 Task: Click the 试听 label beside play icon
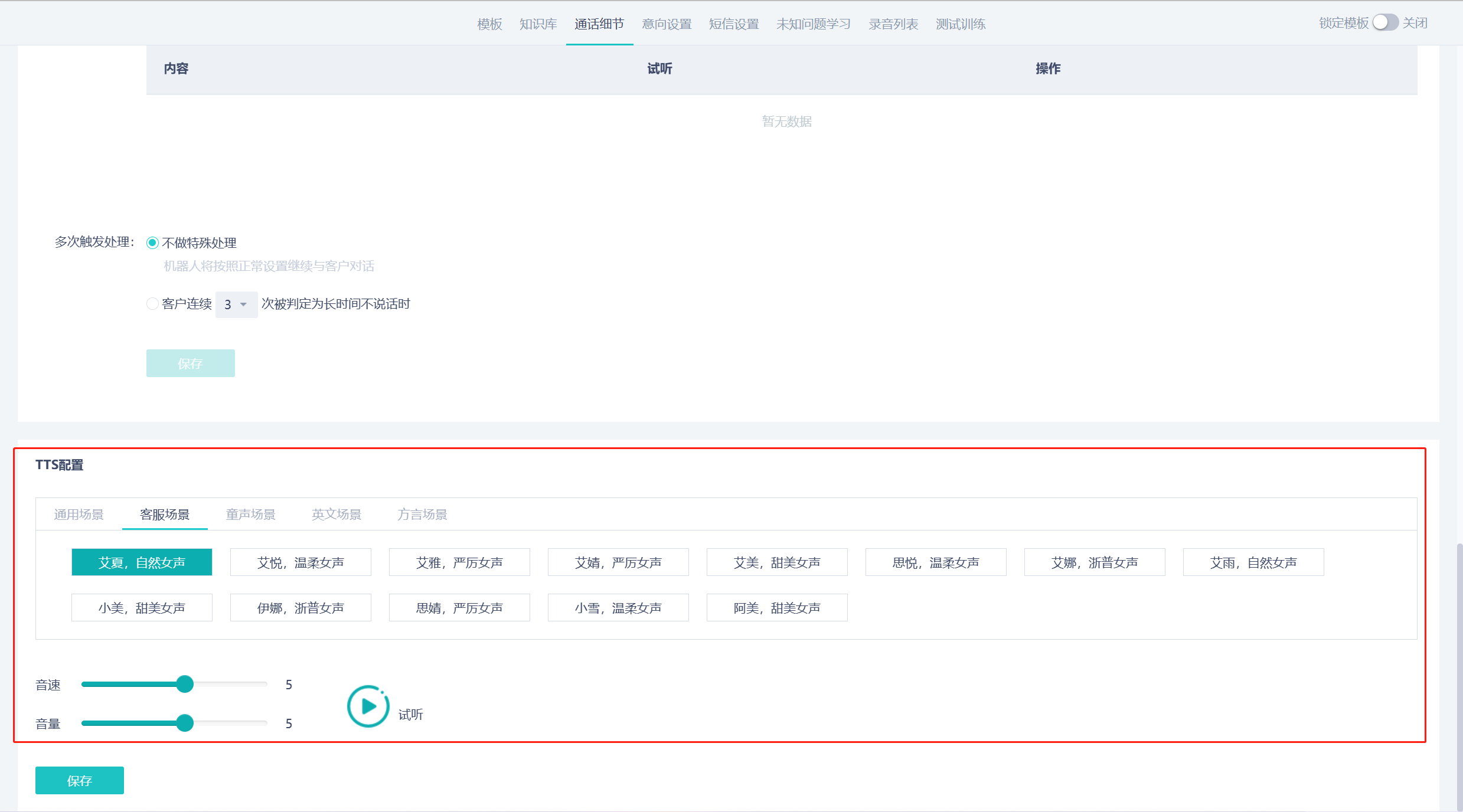(410, 715)
